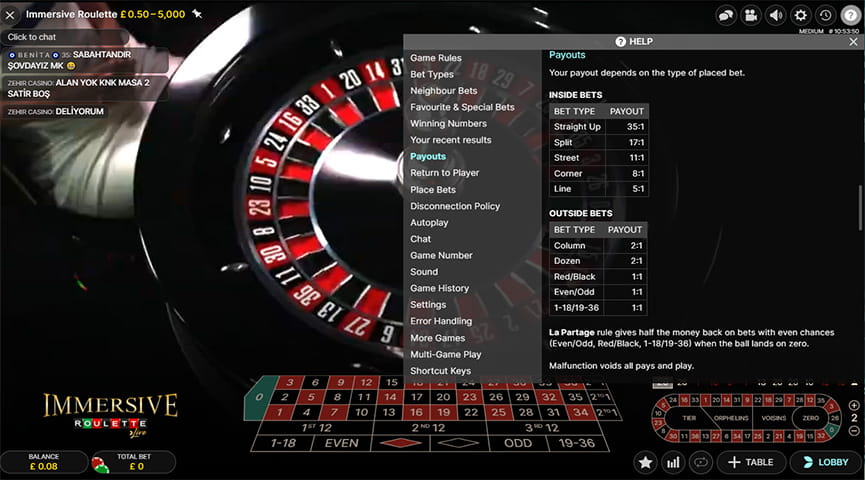Click the help panel scrollbar
865x480 pixels.
860,208
